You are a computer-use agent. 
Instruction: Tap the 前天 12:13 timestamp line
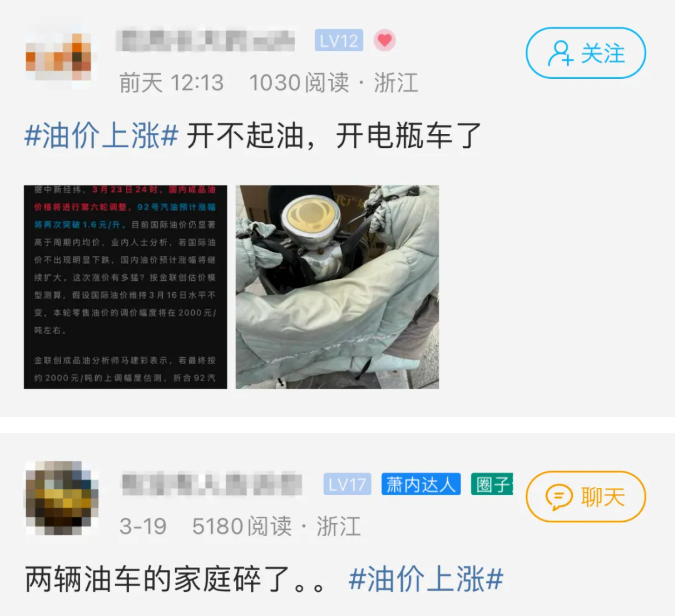(171, 82)
